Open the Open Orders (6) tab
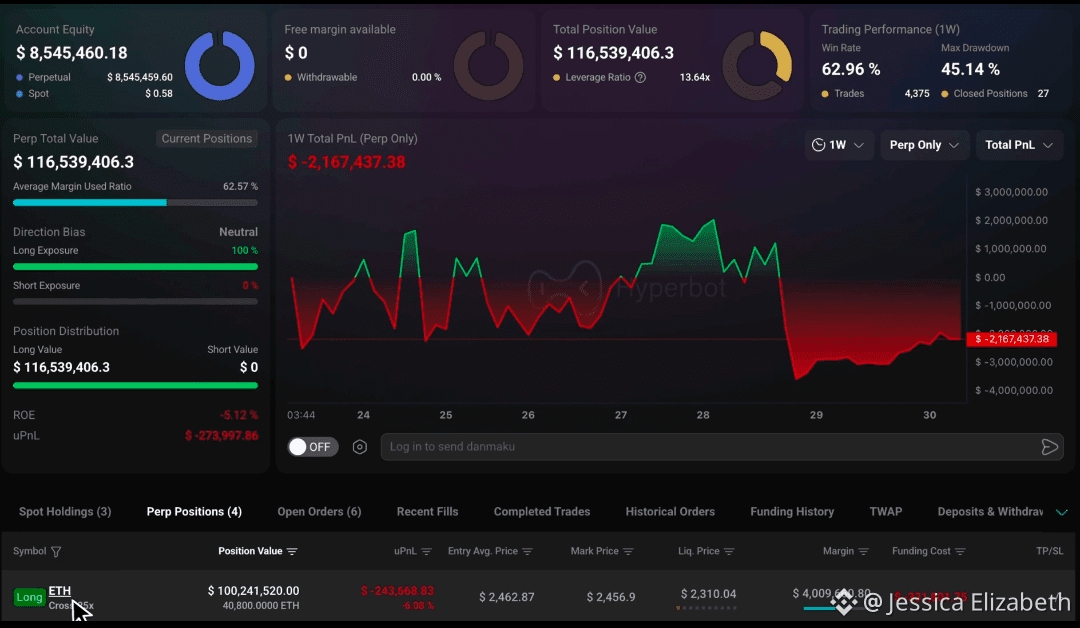 (x=319, y=512)
